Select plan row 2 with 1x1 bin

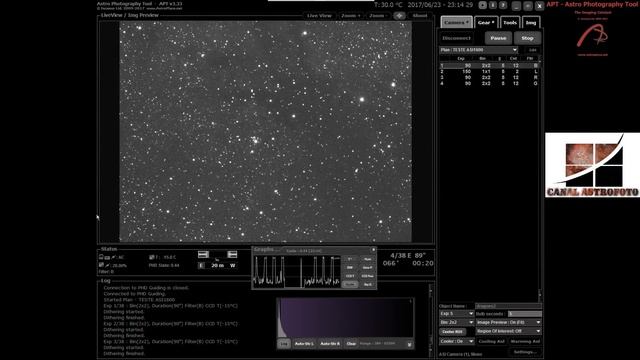(x=489, y=71)
